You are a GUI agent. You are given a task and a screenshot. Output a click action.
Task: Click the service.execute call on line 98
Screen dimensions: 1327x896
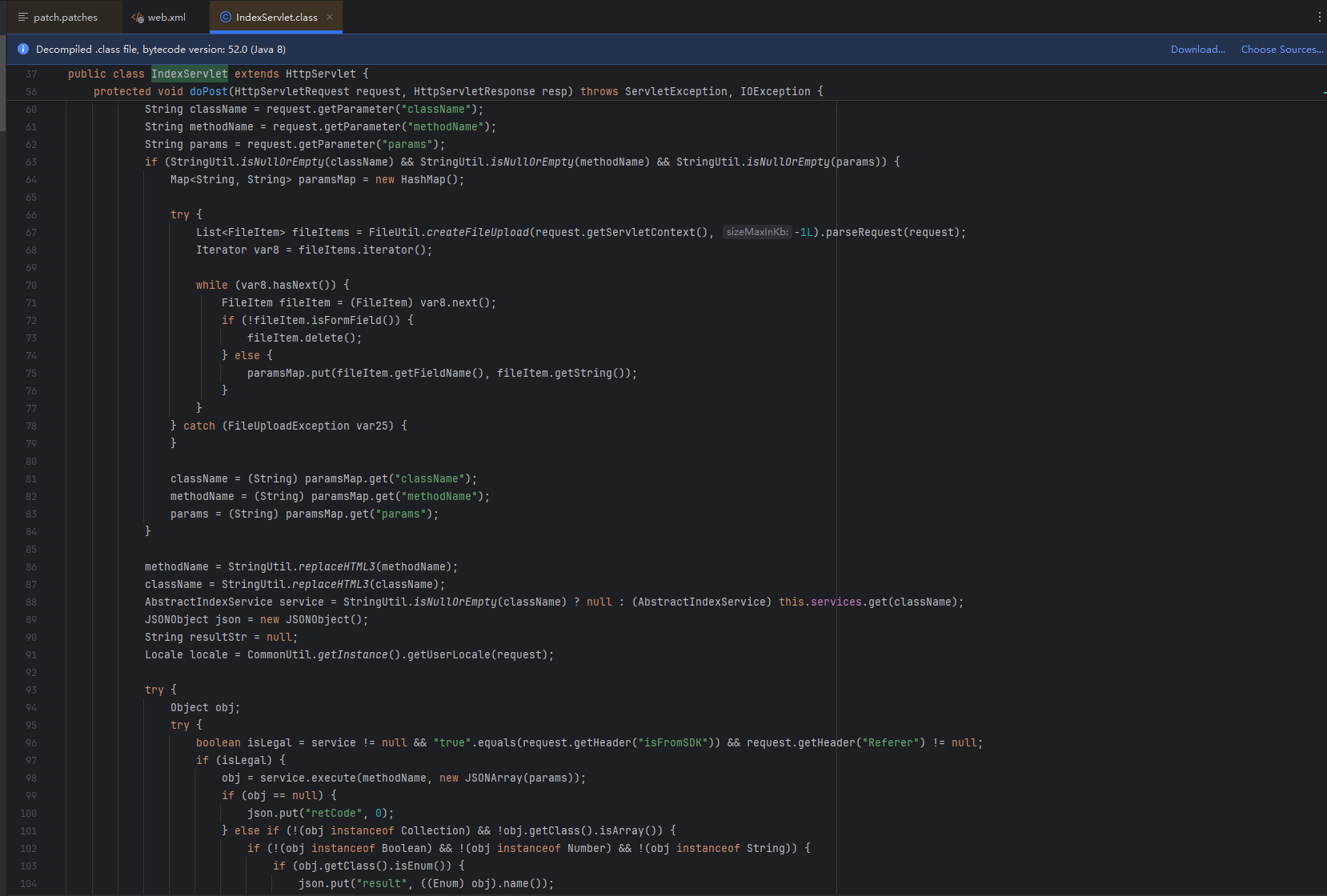coord(308,778)
